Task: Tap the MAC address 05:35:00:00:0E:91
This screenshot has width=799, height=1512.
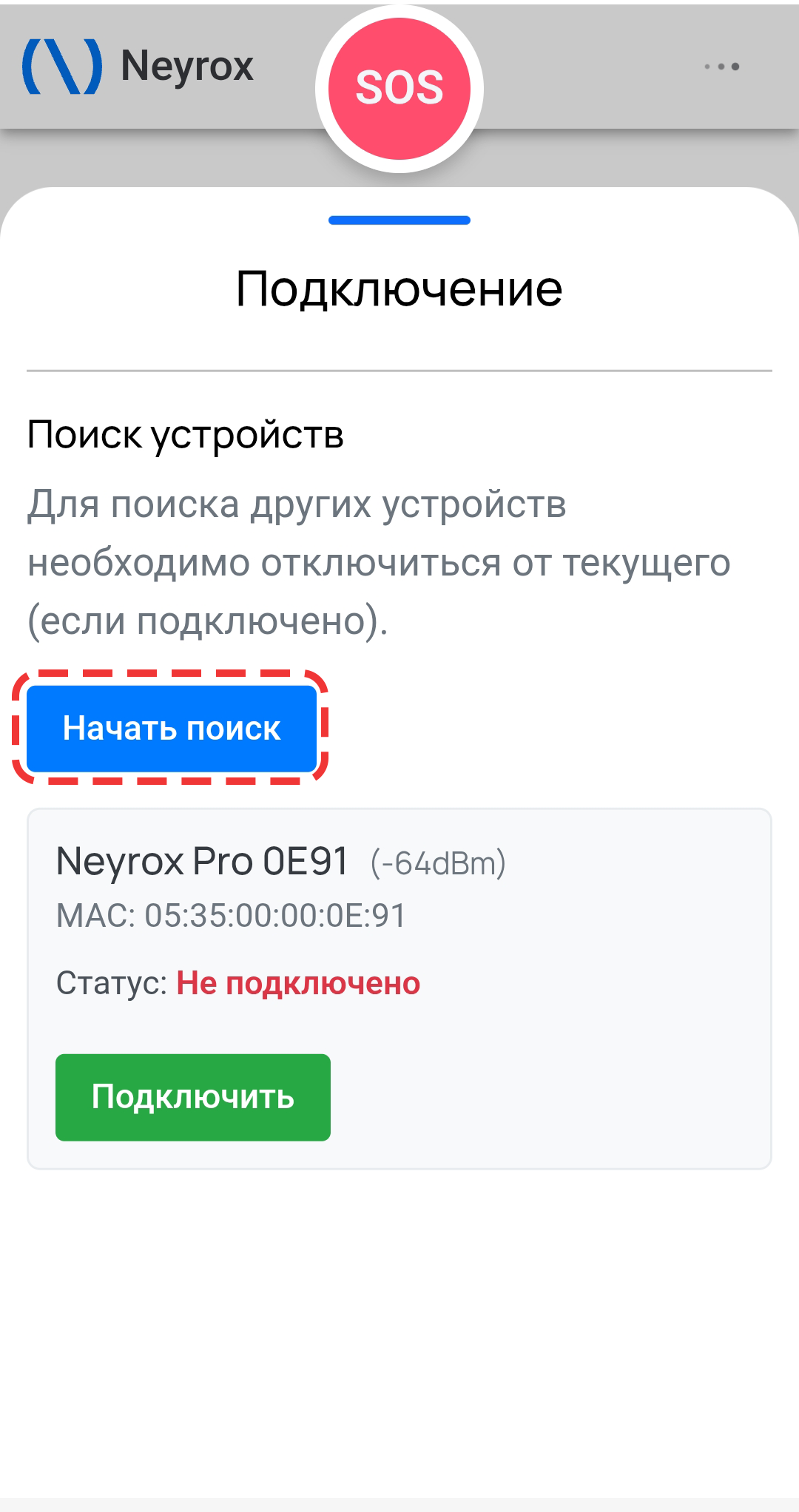Action: (231, 916)
